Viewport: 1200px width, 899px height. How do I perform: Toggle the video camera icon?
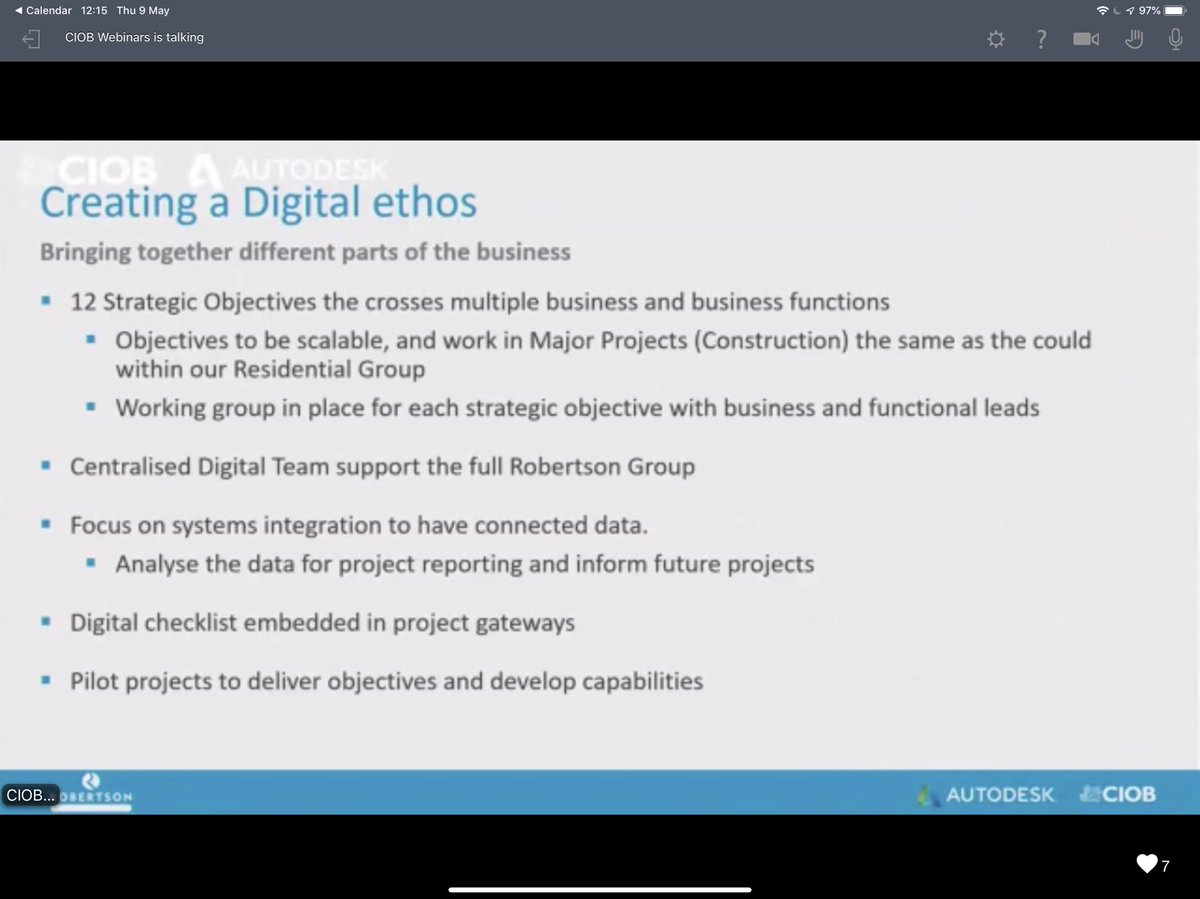1086,39
